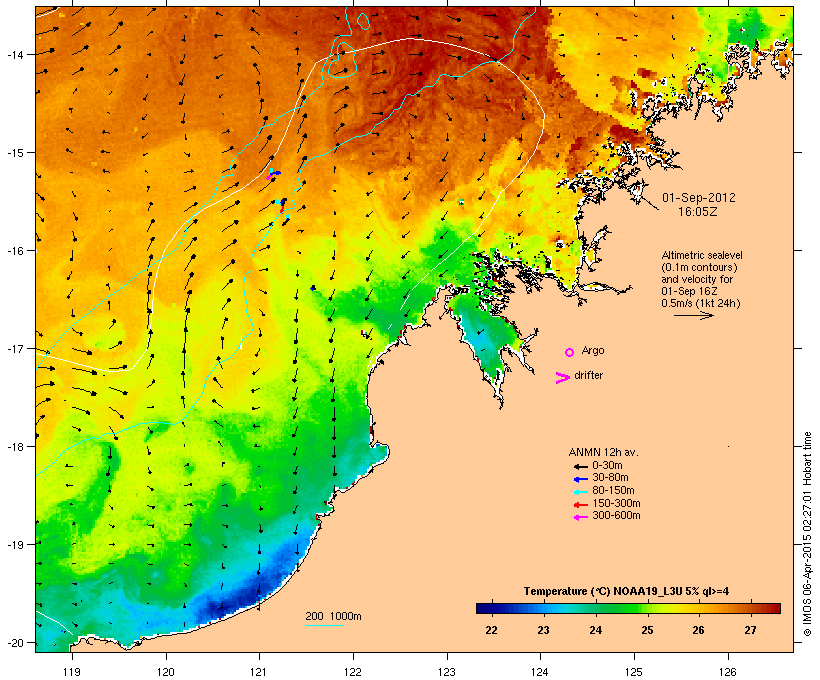Click the magenta Argo circle legend marker
Image resolution: width=820 pixels, height=680 pixels.
[x=570, y=352]
